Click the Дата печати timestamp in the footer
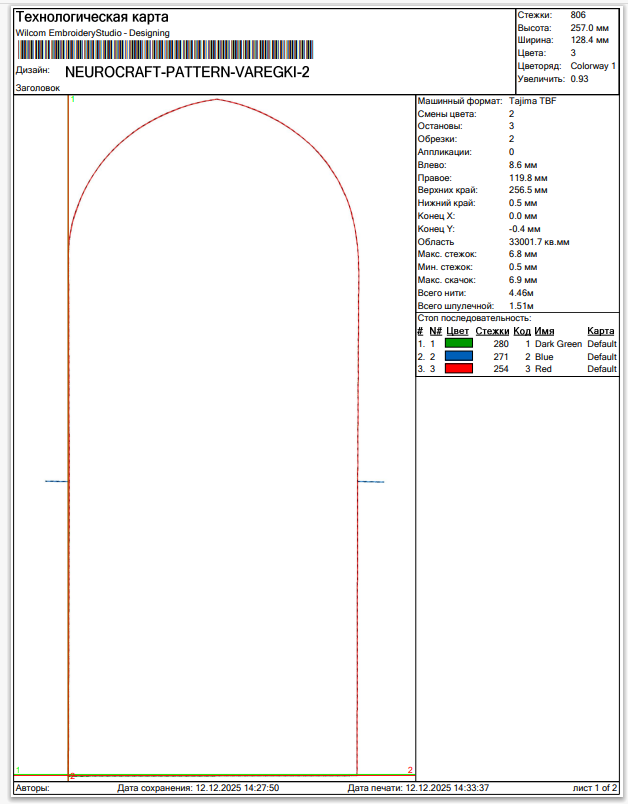Viewport: 628px width, 804px height. pos(417,788)
